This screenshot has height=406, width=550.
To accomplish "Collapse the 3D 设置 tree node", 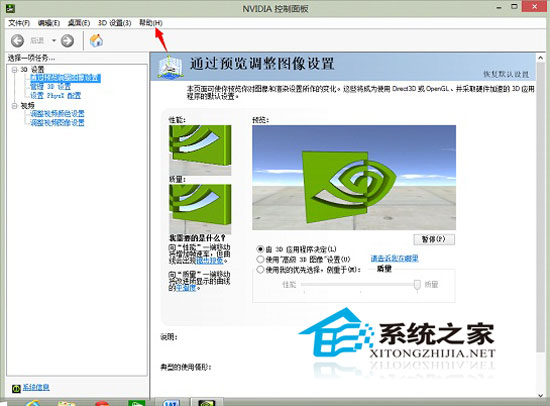I will [14, 69].
